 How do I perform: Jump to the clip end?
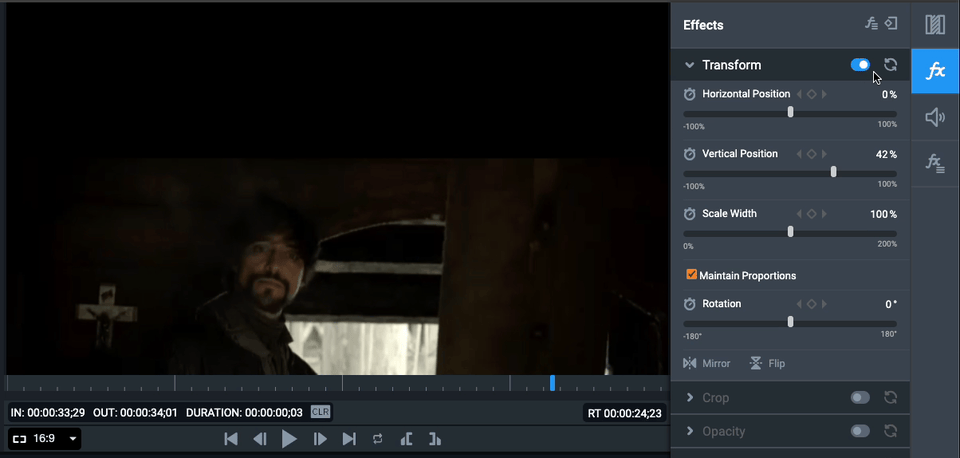tap(349, 439)
